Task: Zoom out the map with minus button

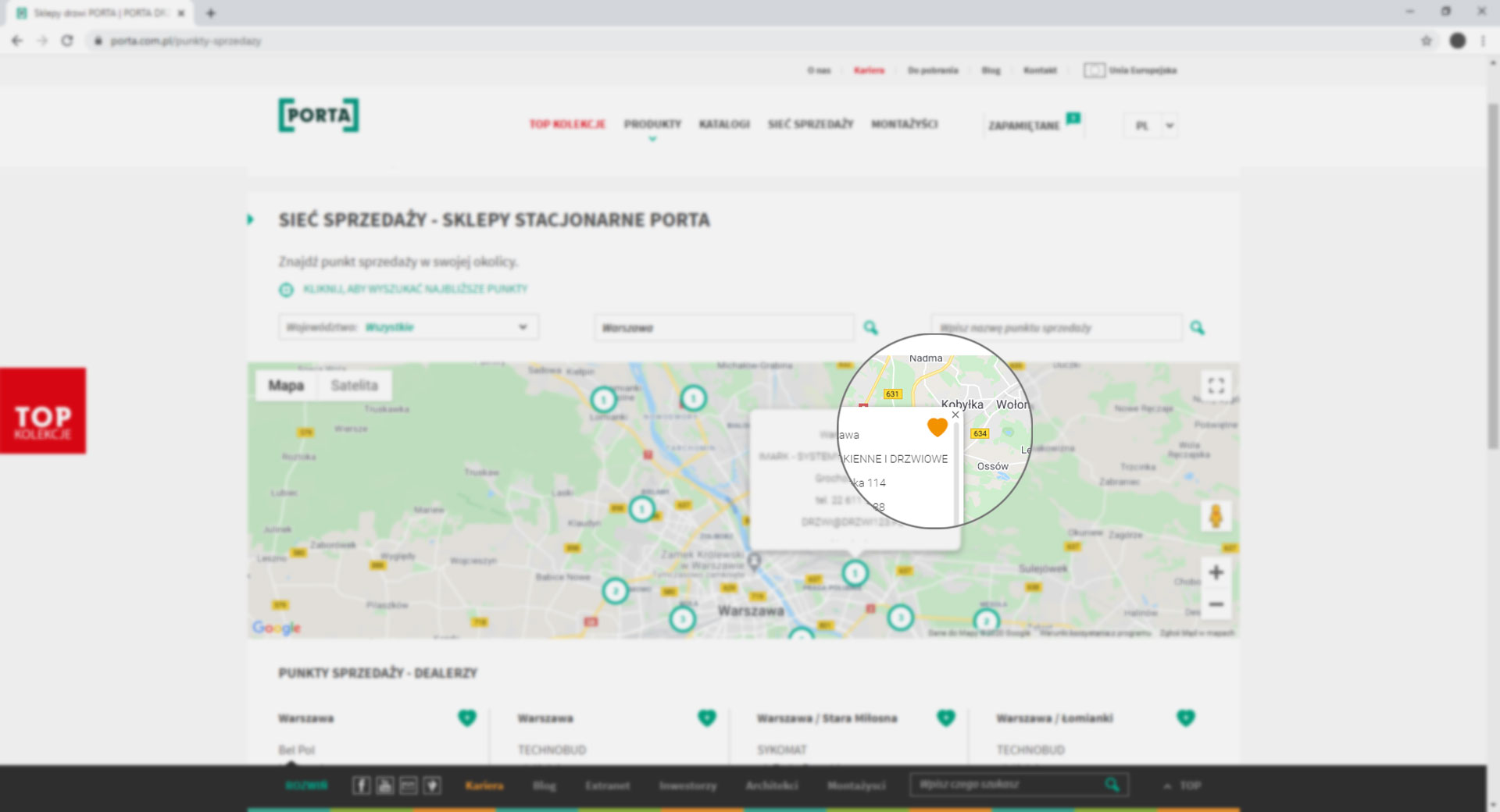Action: 1216,604
